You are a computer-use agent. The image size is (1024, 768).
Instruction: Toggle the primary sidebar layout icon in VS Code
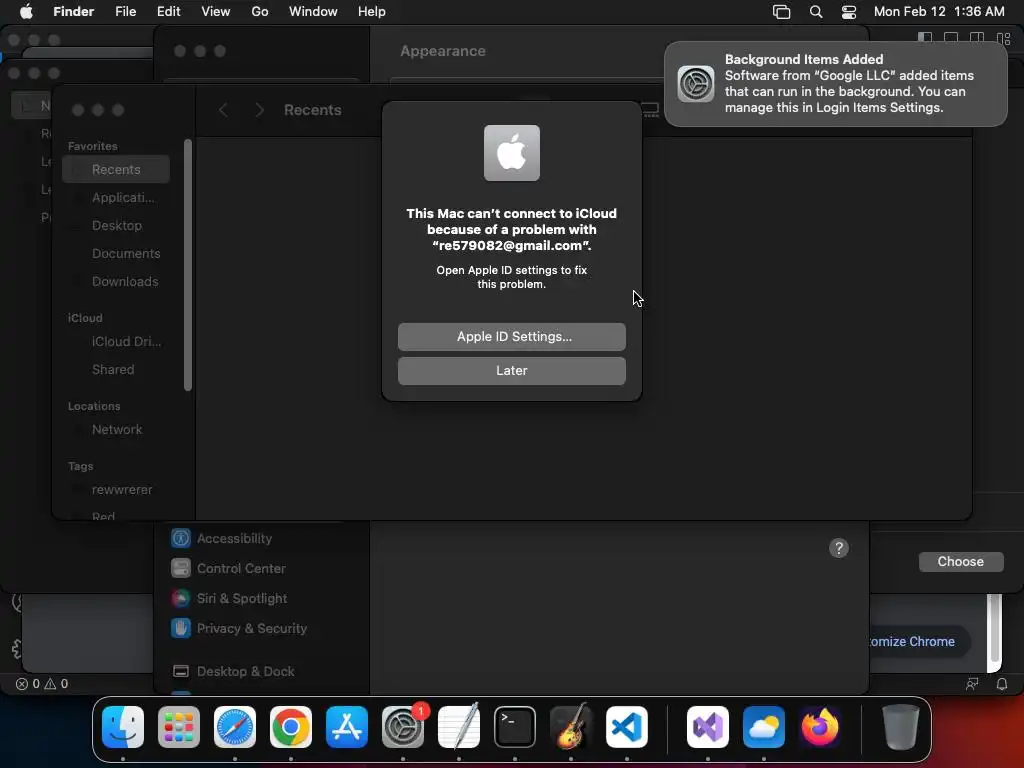pyautogui.click(x=925, y=38)
